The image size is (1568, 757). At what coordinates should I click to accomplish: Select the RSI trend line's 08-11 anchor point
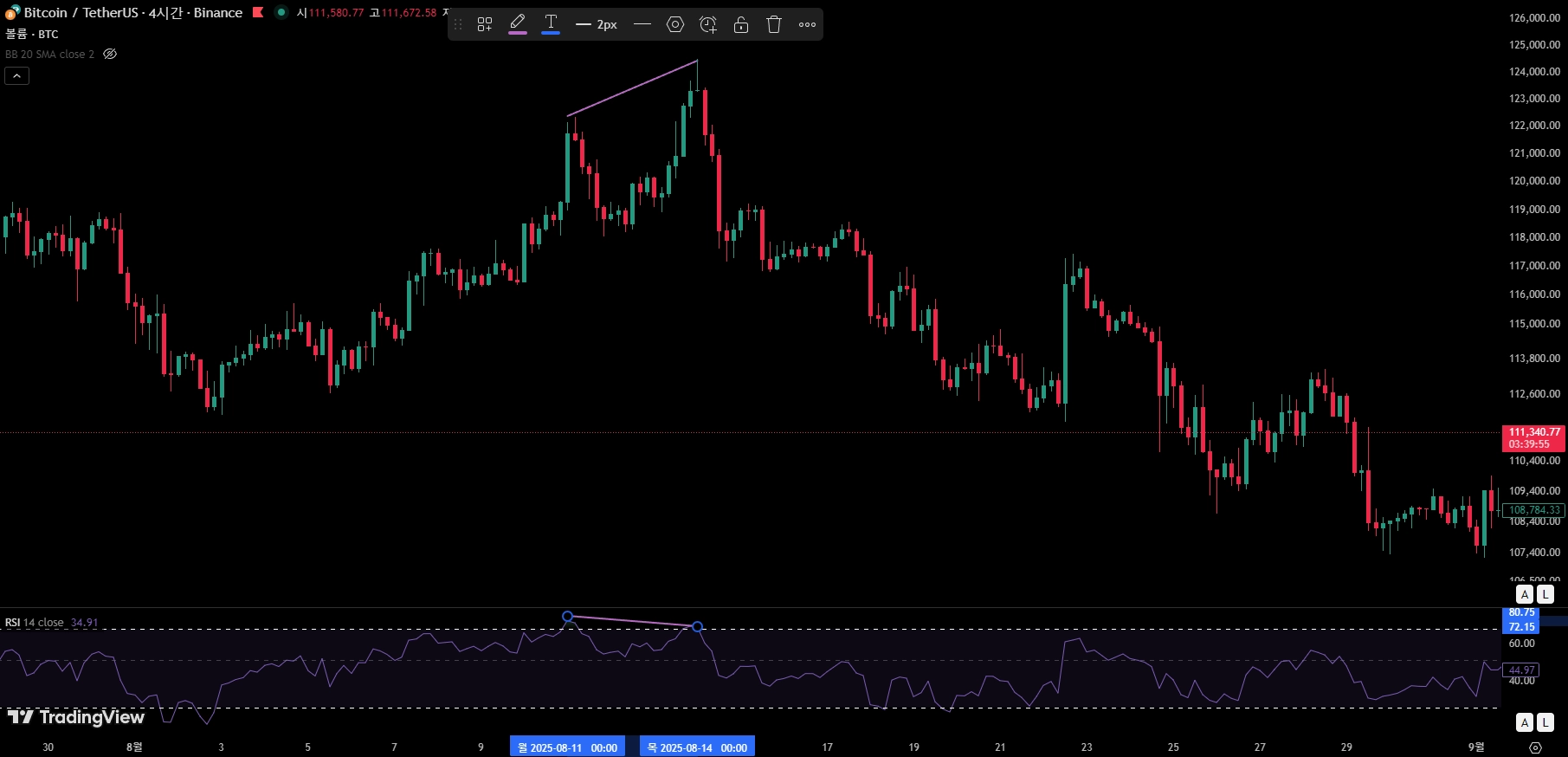[568, 617]
